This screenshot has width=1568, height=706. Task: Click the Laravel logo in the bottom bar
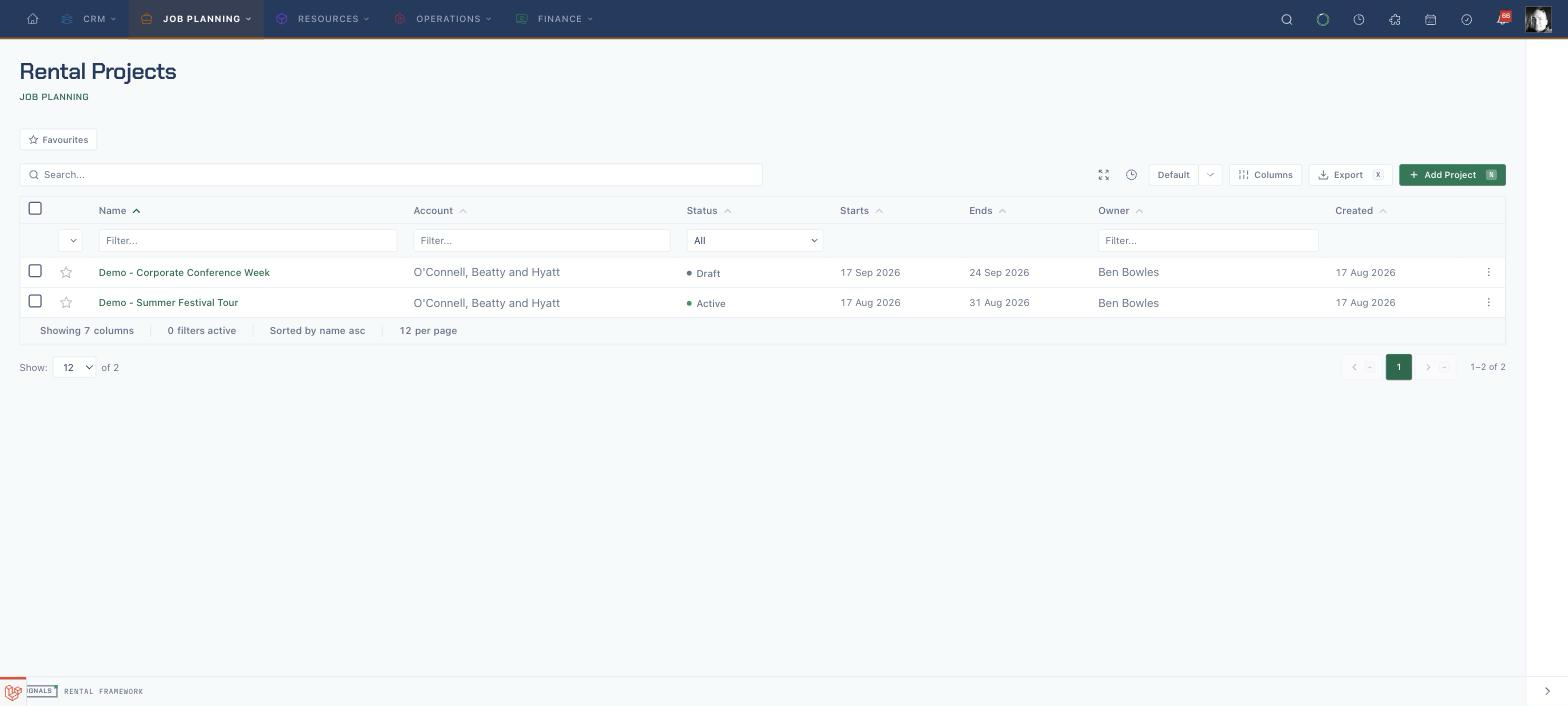pos(13,692)
